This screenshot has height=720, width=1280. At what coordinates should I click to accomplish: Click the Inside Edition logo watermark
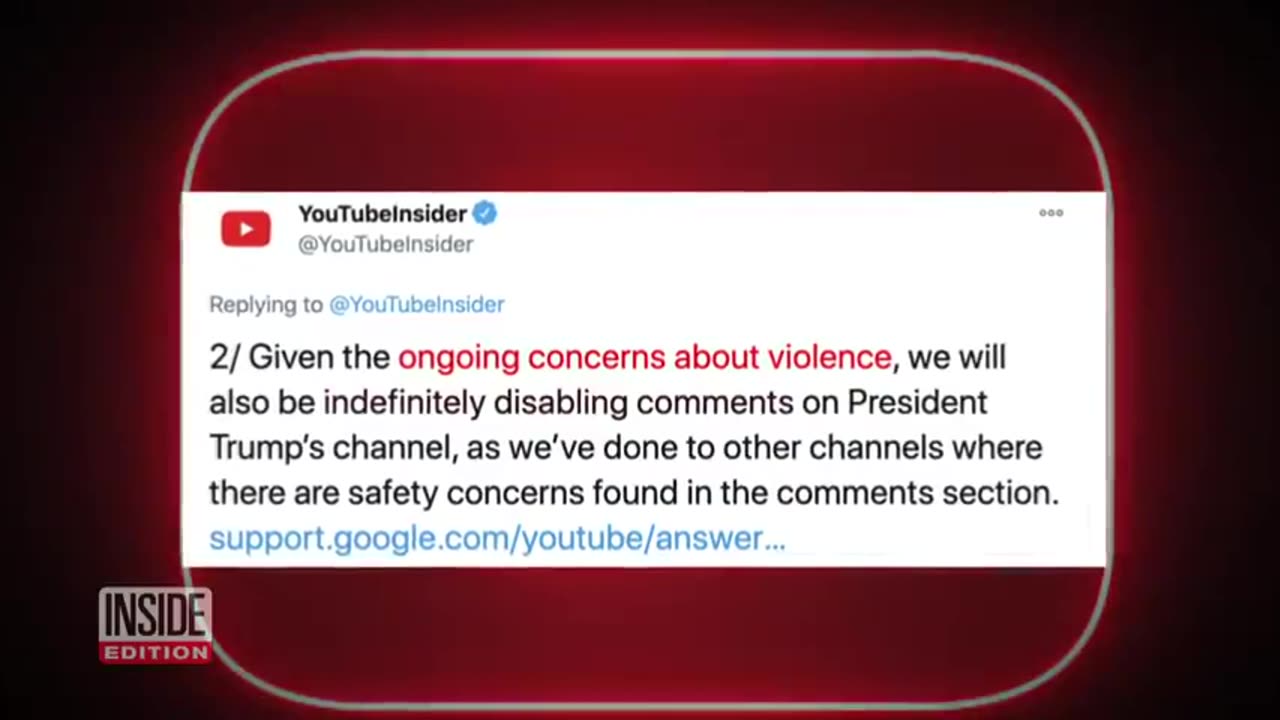(x=155, y=624)
